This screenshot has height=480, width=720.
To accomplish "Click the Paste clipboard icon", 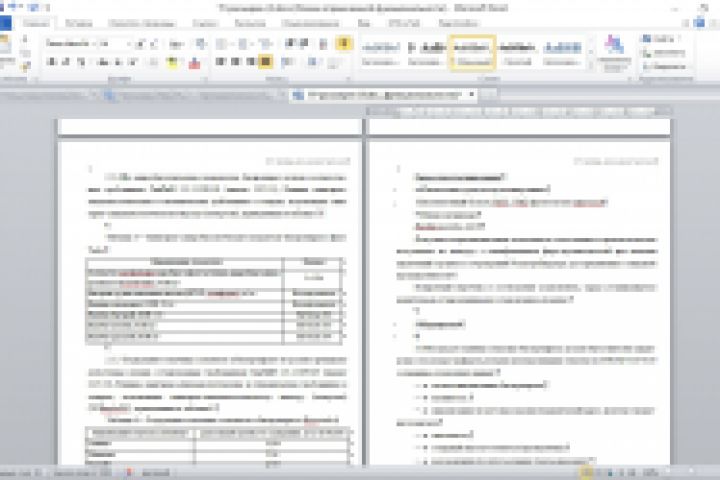I will pos(5,46).
